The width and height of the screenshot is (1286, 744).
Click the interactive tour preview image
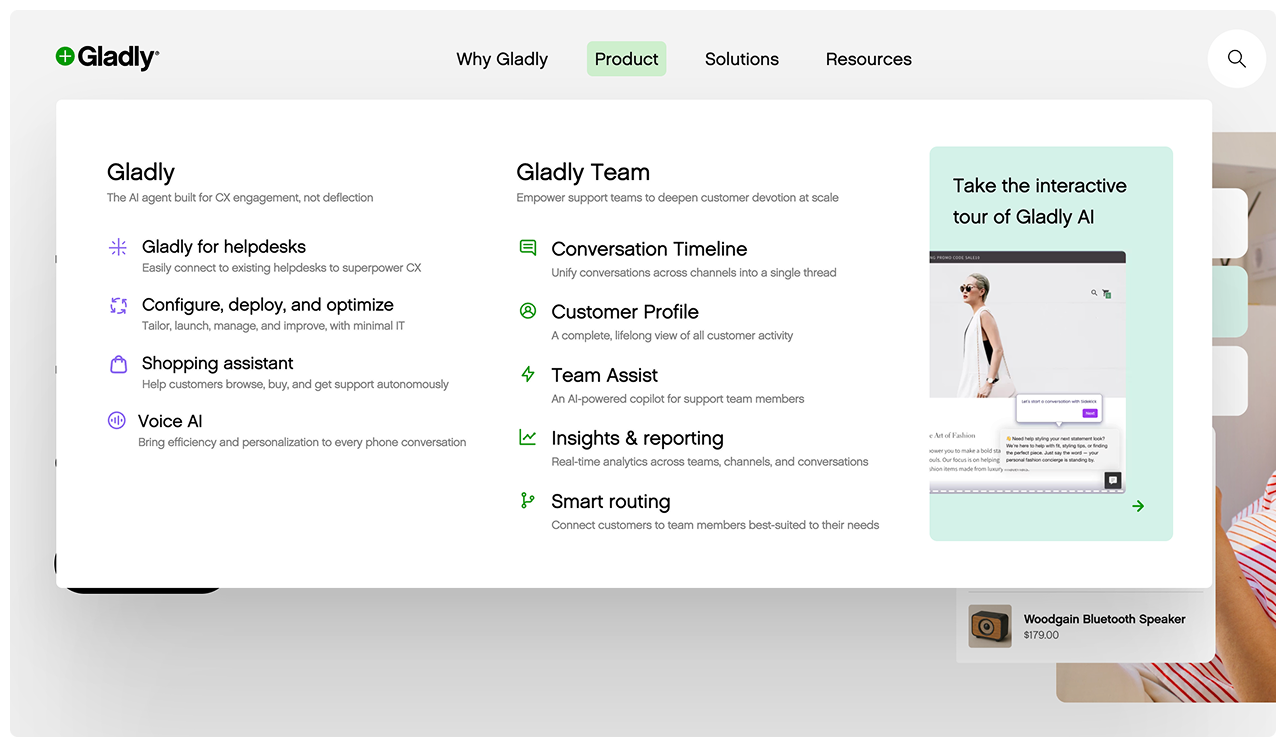pyautogui.click(x=1028, y=372)
